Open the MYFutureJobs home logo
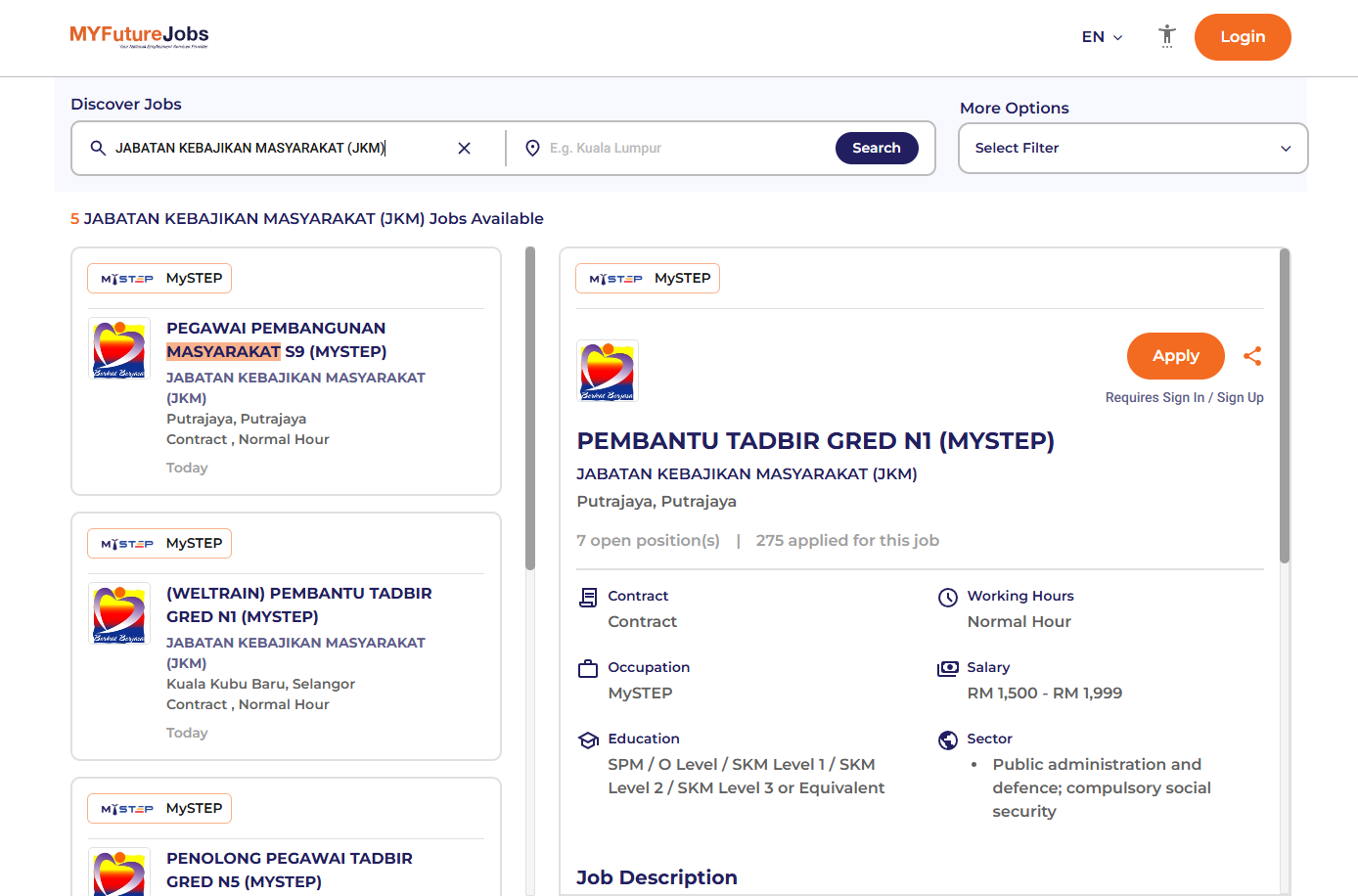Image resolution: width=1358 pixels, height=896 pixels. click(139, 36)
